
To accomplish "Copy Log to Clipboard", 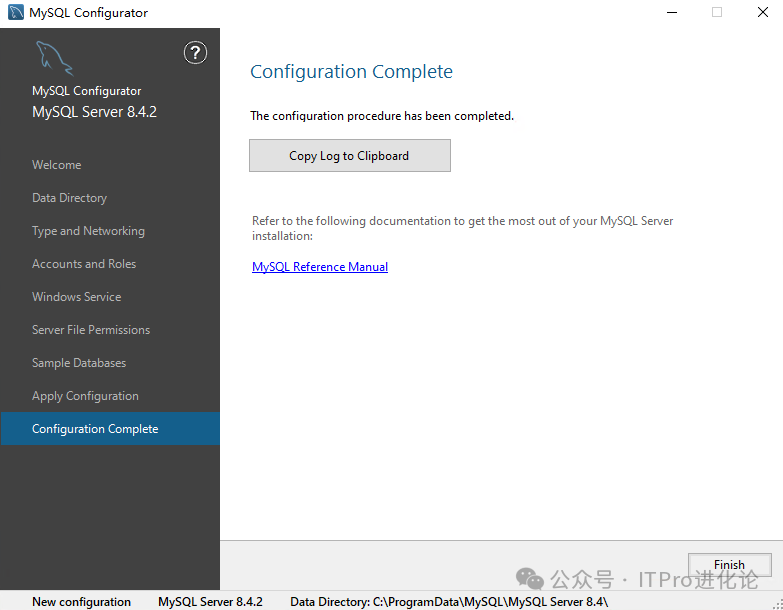I will [x=350, y=156].
